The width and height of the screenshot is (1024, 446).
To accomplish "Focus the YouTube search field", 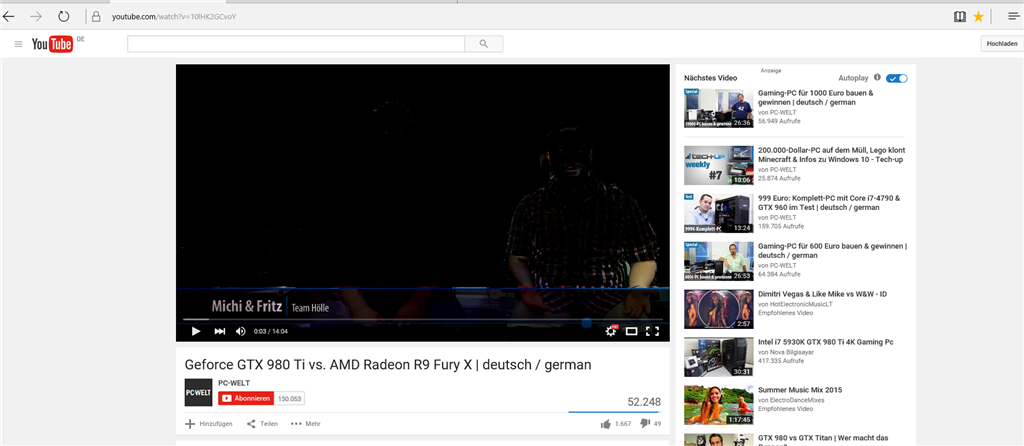I will click(x=296, y=44).
